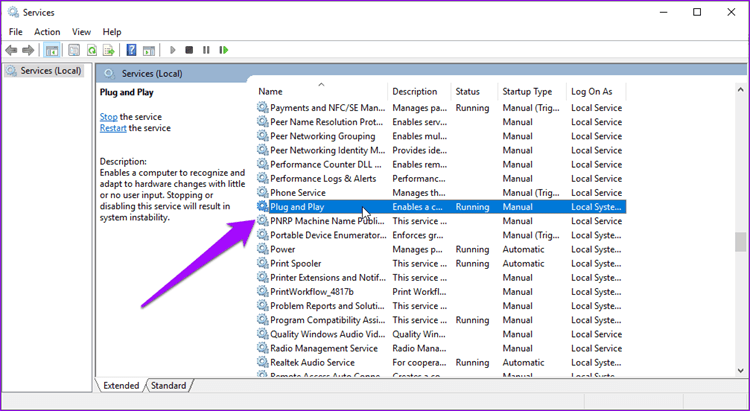Minimize the Services window
Image resolution: width=750 pixels, height=411 pixels.
(x=663, y=12)
